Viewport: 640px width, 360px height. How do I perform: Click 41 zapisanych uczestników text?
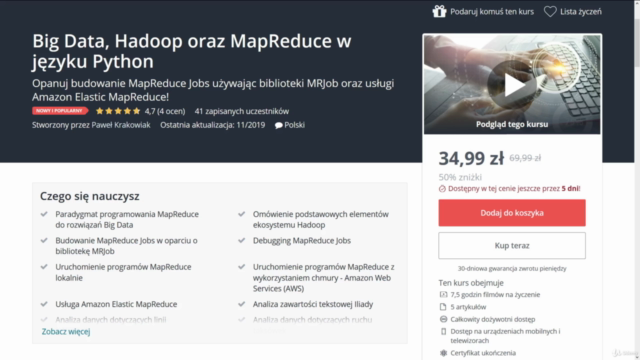pos(242,111)
